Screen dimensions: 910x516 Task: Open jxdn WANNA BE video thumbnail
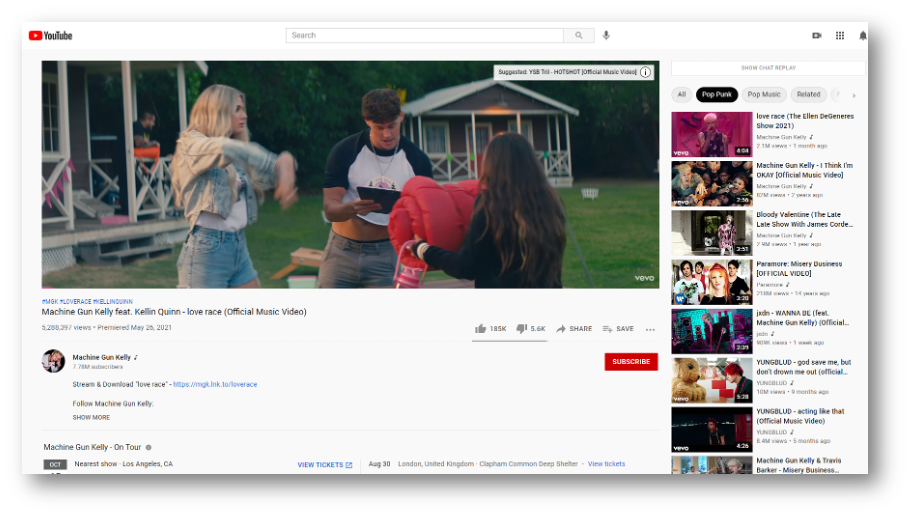(x=712, y=331)
